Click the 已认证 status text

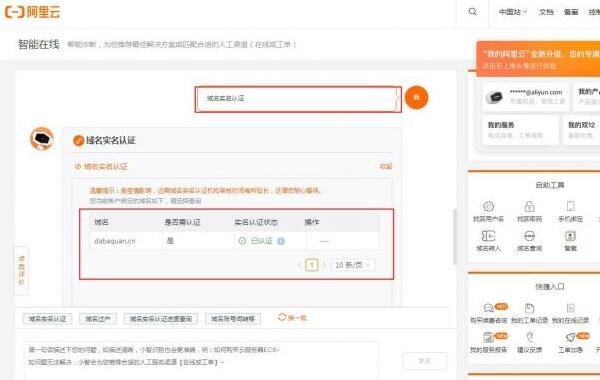coord(262,241)
